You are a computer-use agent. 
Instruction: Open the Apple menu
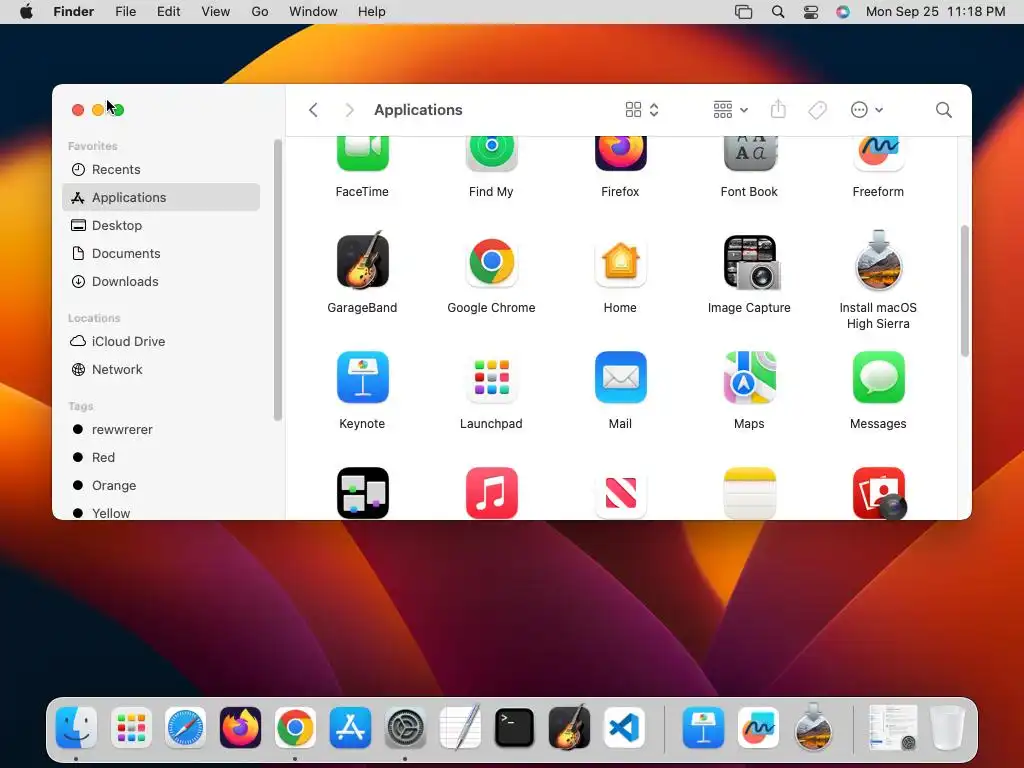26,12
